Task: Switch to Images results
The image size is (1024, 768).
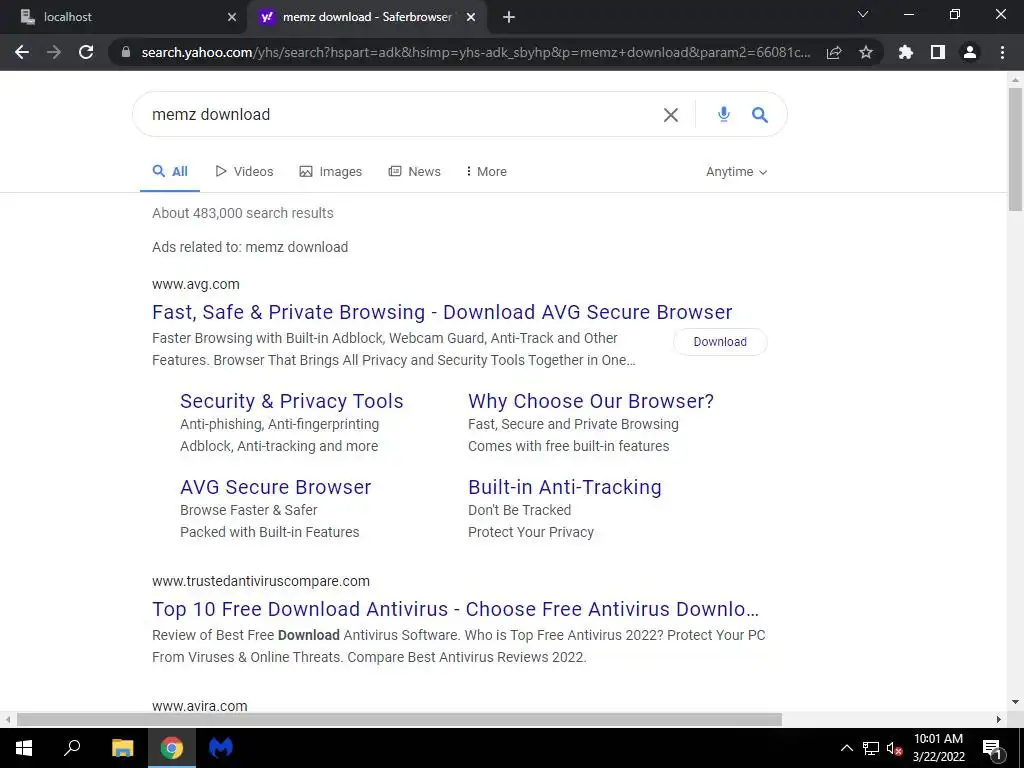Action: point(330,172)
